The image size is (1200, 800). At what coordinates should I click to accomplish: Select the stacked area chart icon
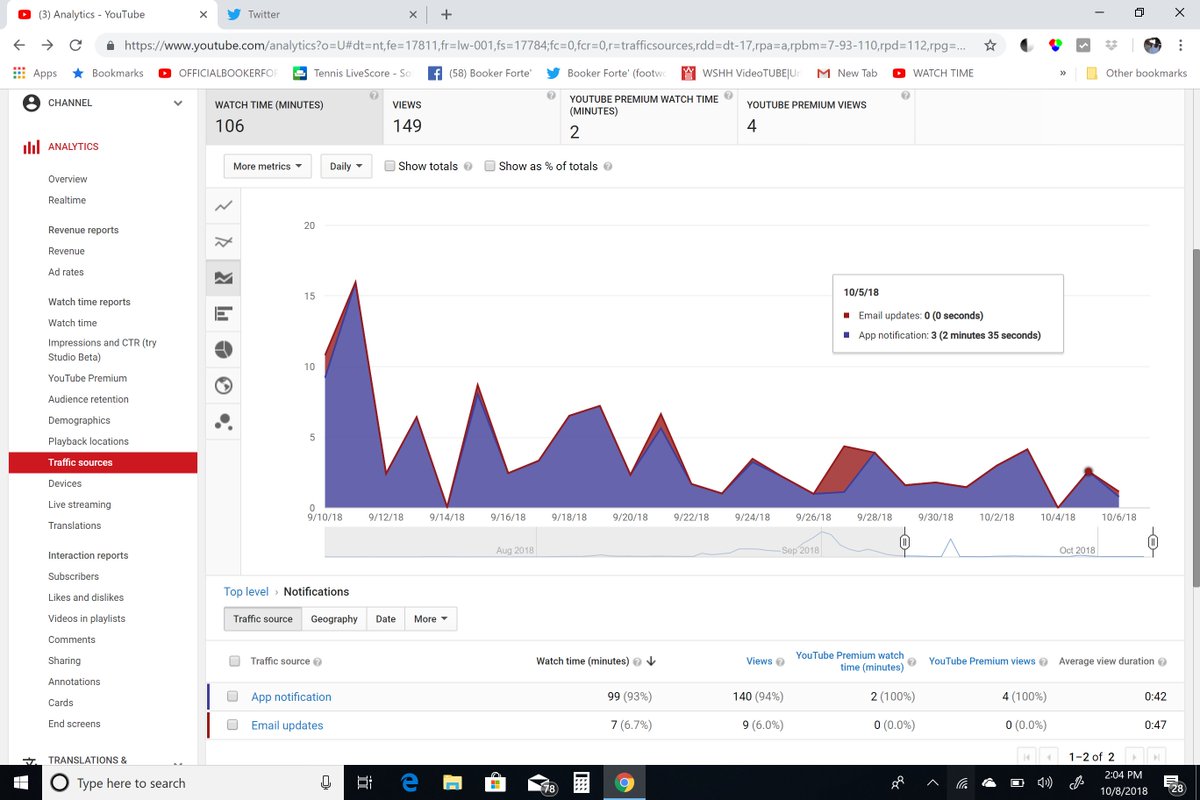click(x=223, y=278)
